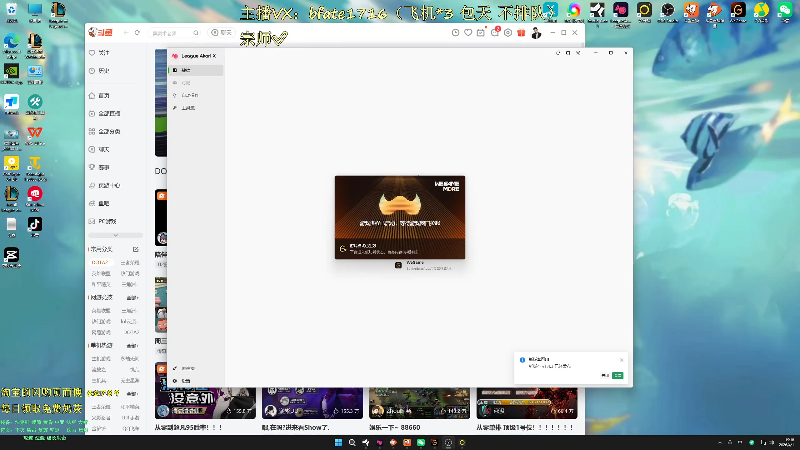Open the stream titled 娱乐一下~ 88660
The width and height of the screenshot is (800, 450).
[x=394, y=428]
